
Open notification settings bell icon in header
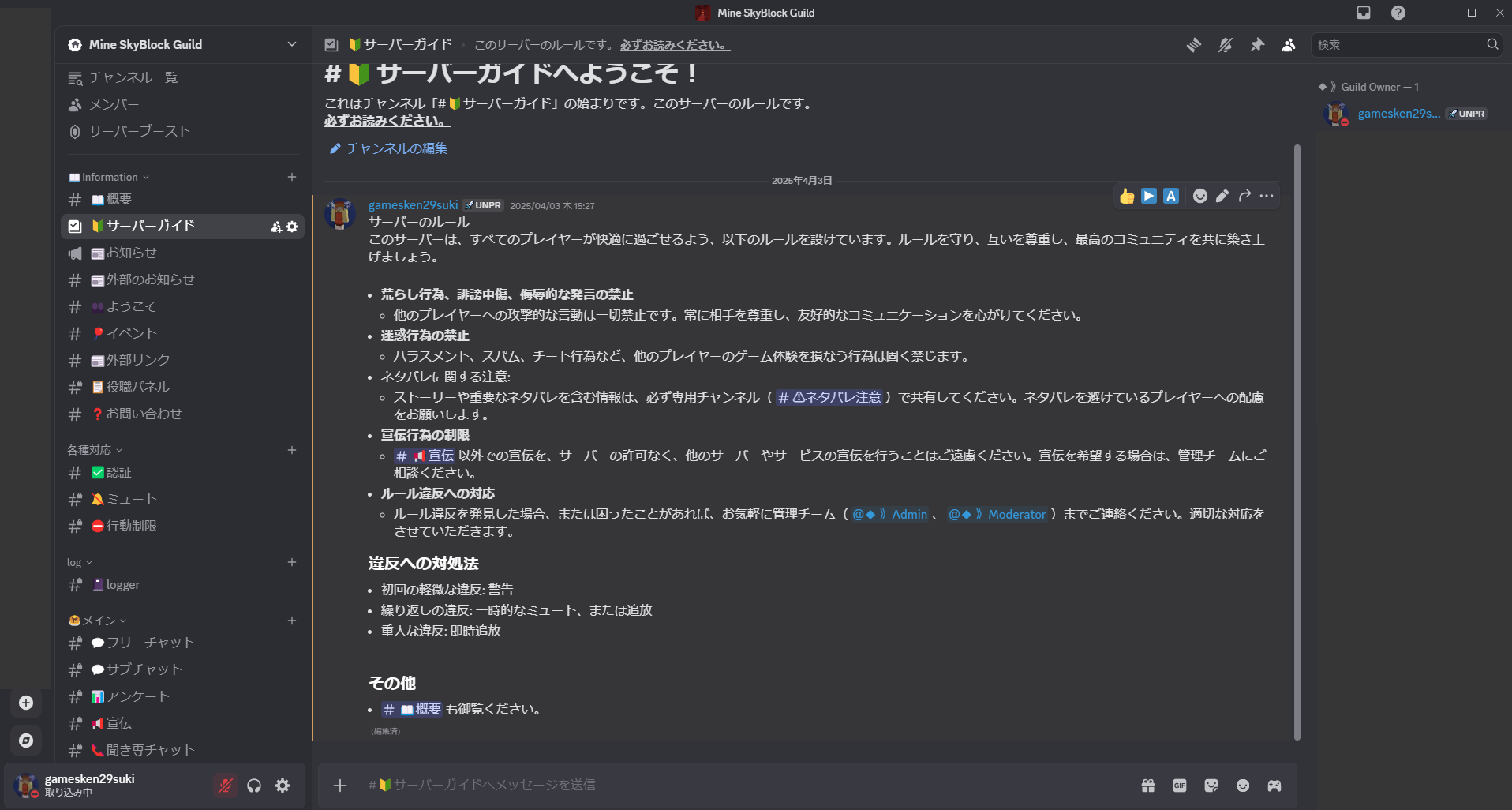pos(1225,45)
